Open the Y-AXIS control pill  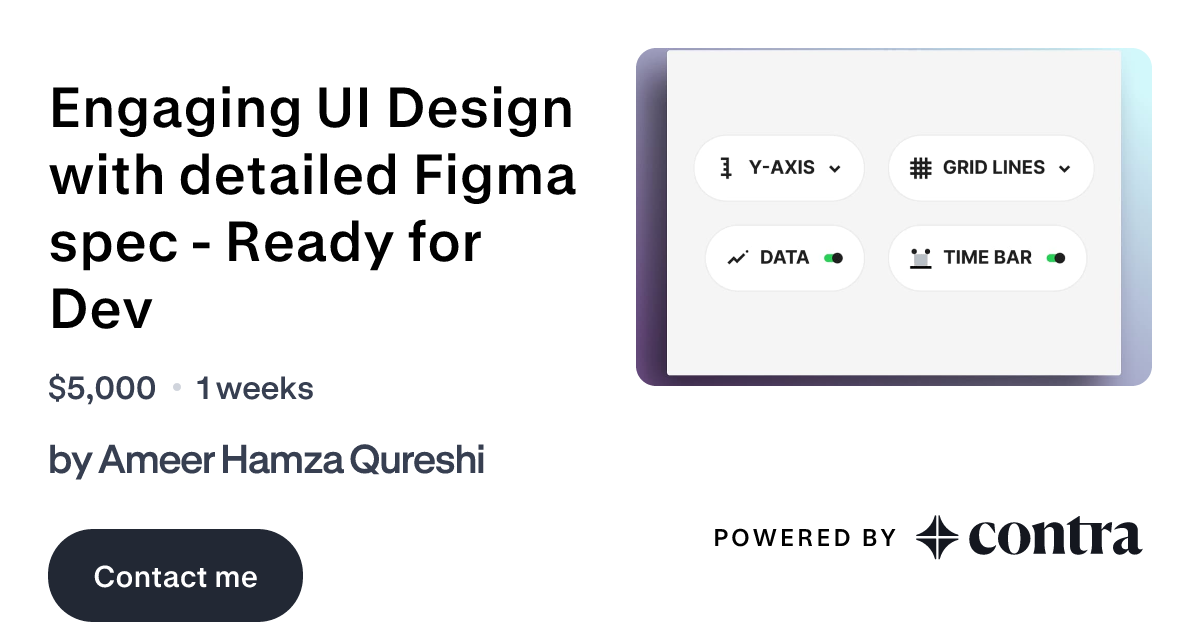point(779,168)
